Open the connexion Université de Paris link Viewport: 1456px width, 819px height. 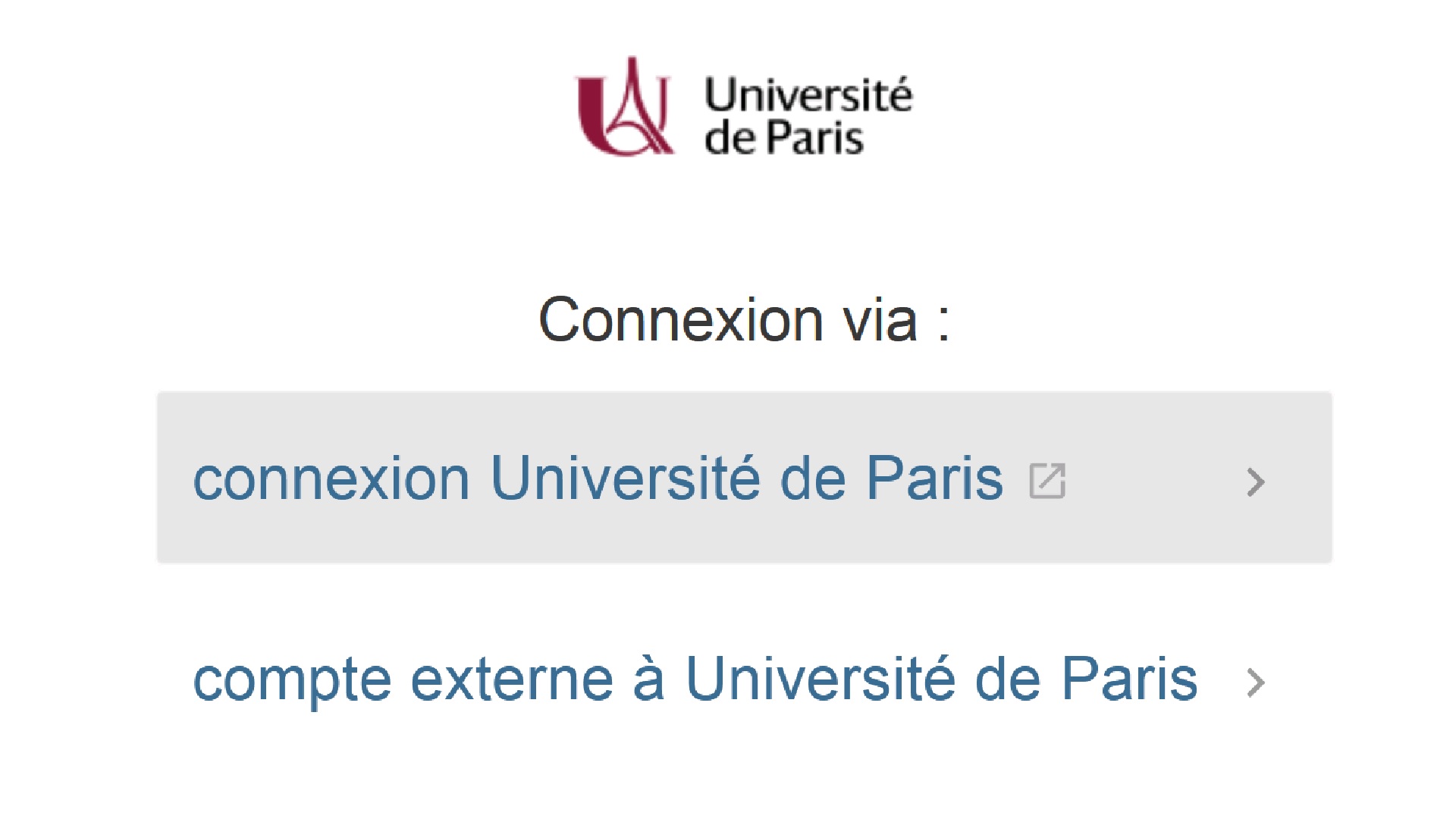(598, 479)
